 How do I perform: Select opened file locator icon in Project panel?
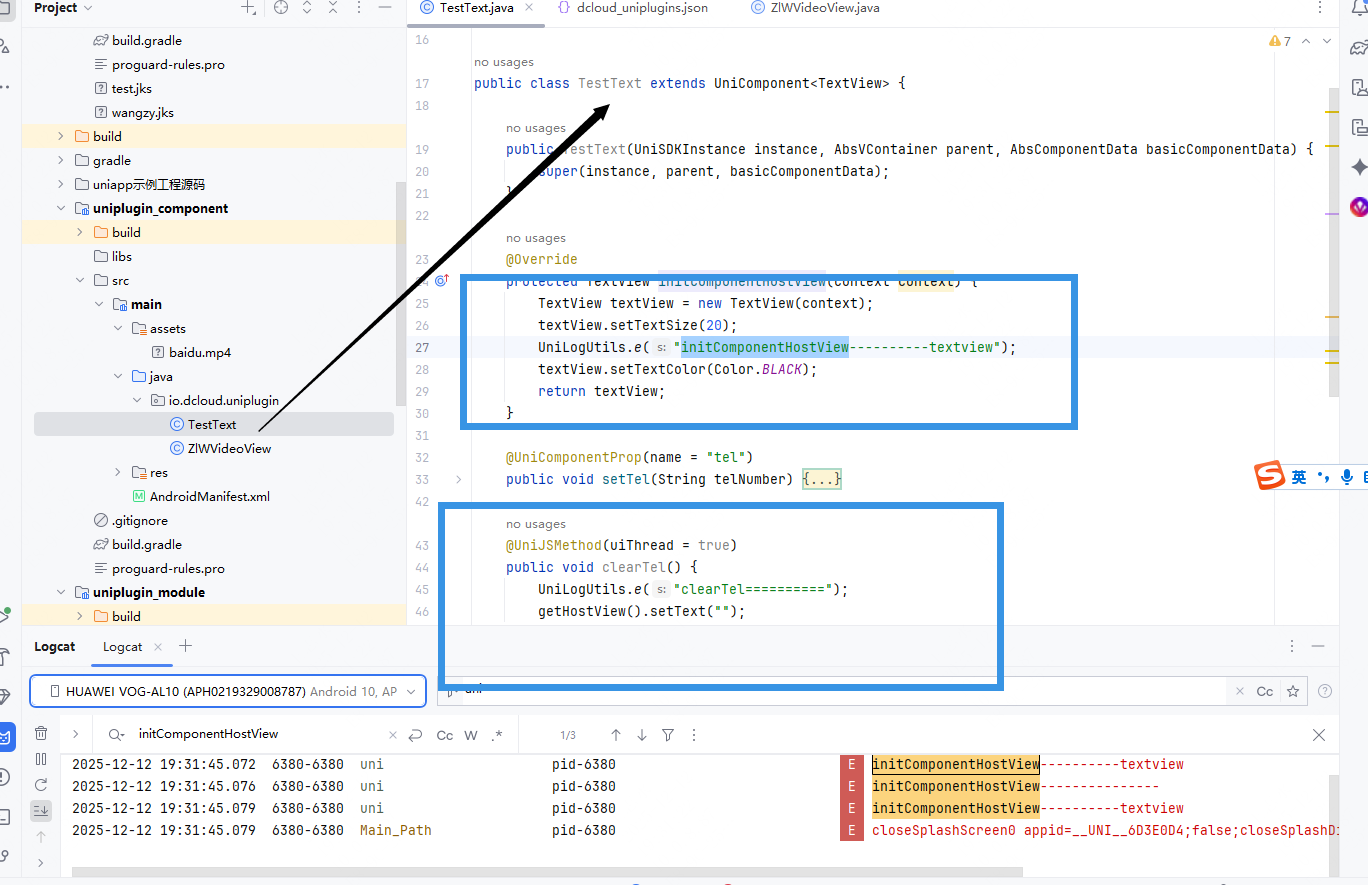pyautogui.click(x=281, y=8)
